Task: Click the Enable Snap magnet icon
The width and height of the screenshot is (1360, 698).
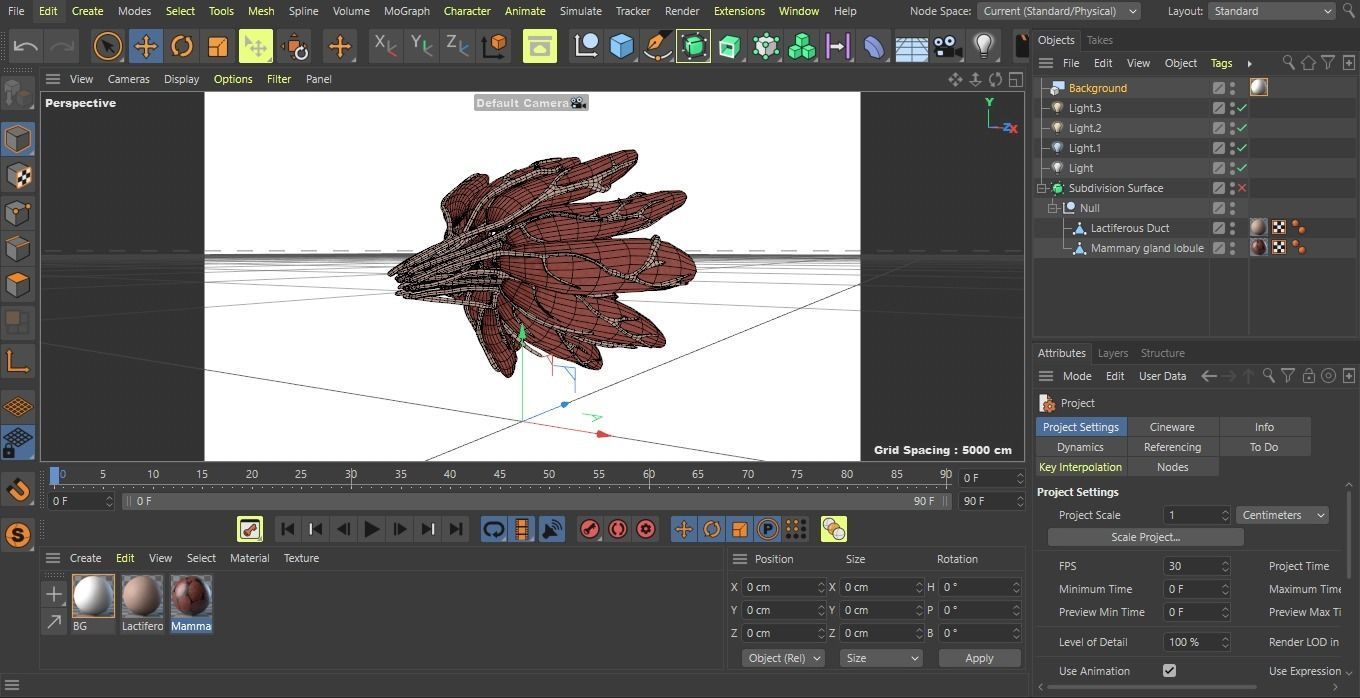Action: 18,491
